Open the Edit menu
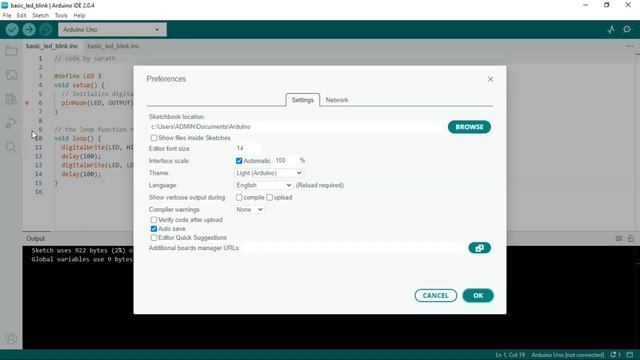 21,16
